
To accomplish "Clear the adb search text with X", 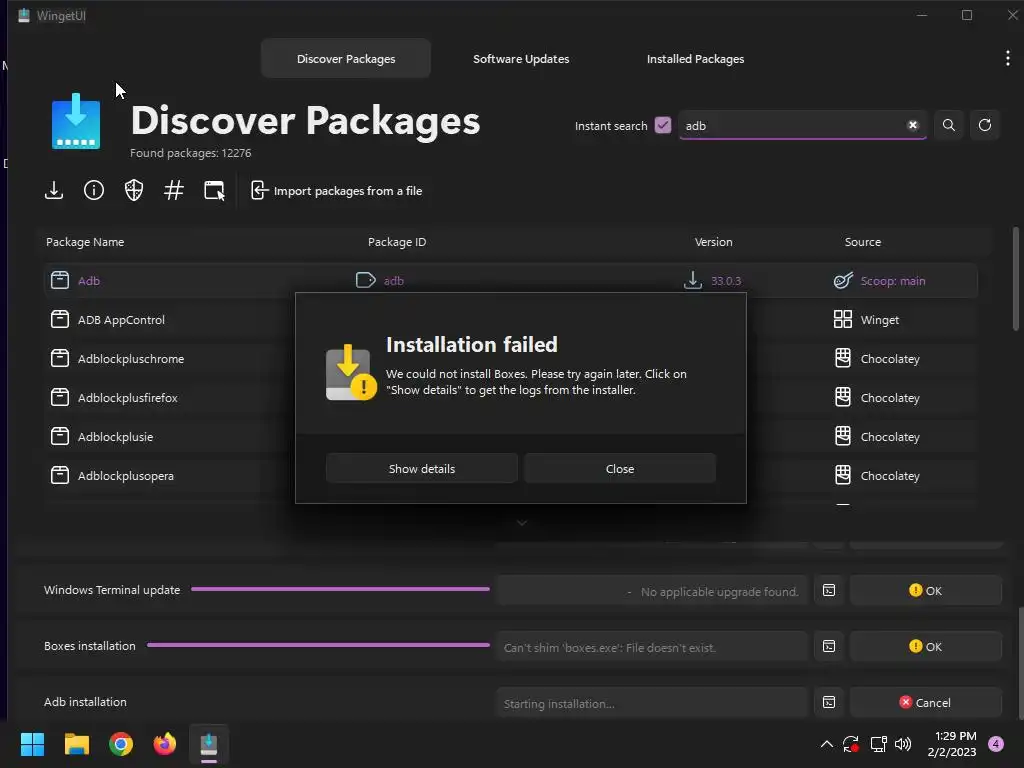I will (x=912, y=125).
